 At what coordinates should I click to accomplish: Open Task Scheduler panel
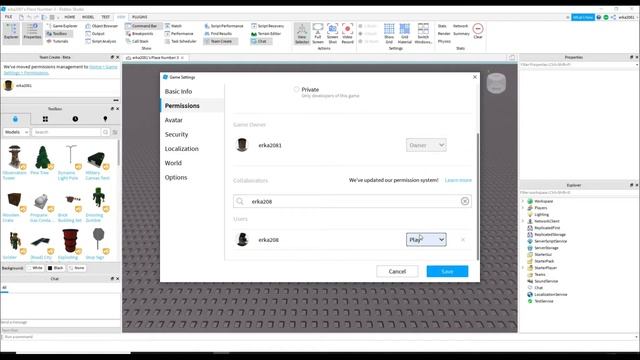coord(180,41)
